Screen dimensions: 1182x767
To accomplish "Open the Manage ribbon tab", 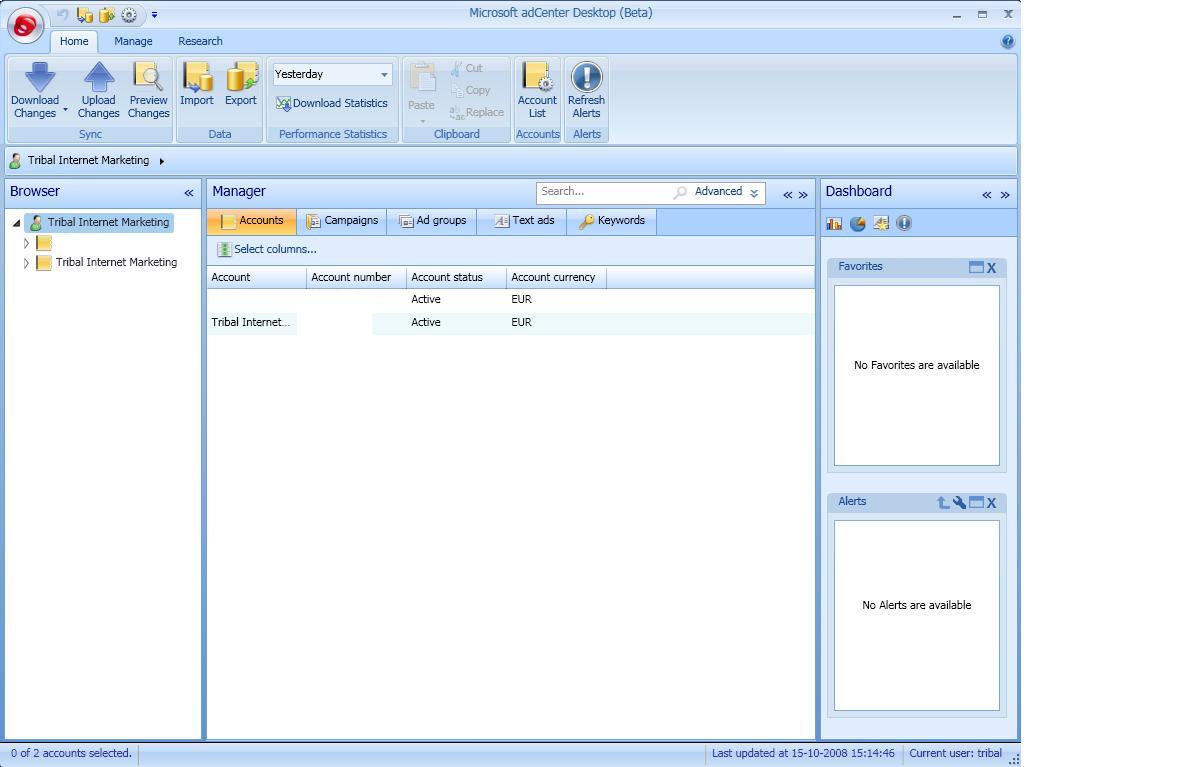I will 133,41.
